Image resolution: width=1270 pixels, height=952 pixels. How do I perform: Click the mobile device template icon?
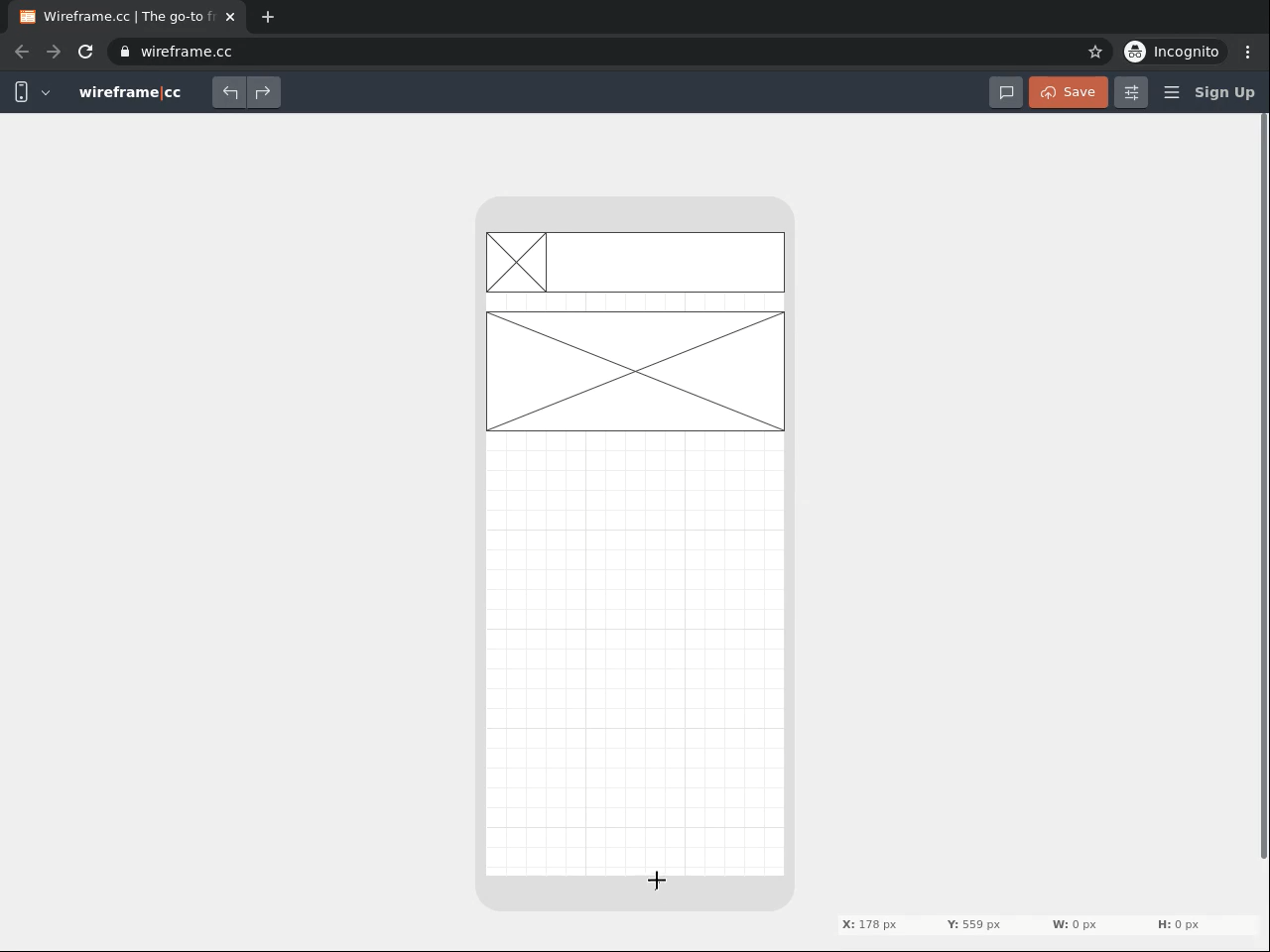point(21,92)
